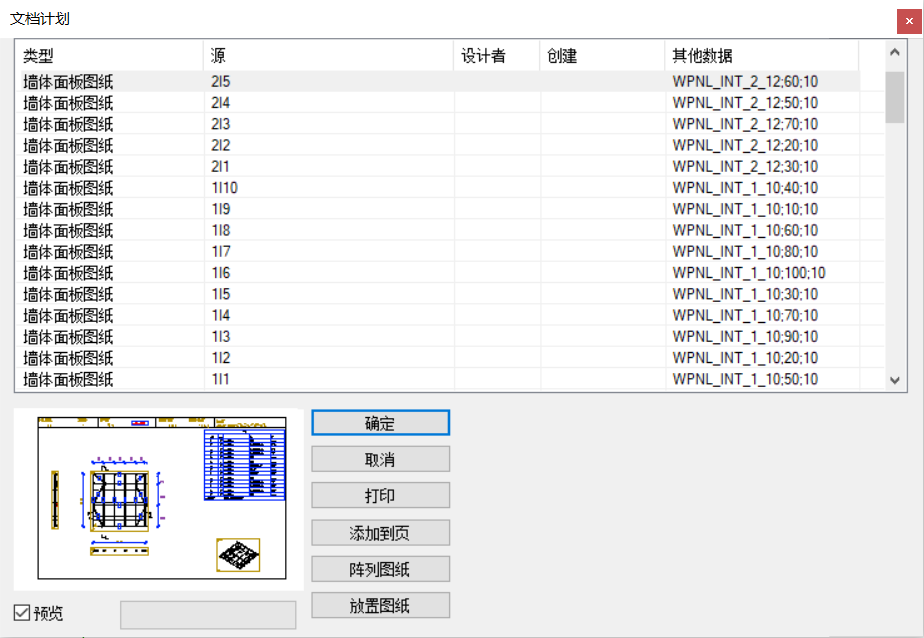Click the 放置图纸 button
924x638 pixels.
pos(380,606)
